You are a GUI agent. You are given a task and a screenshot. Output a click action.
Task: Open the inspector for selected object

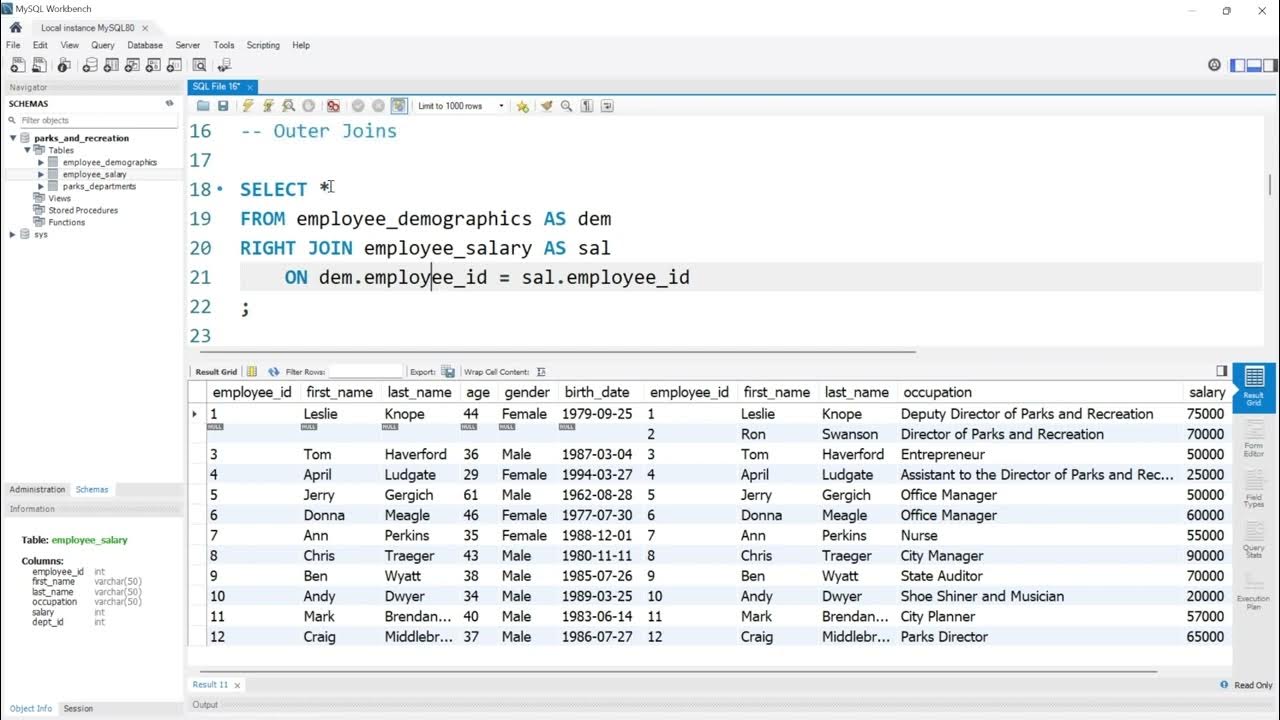(x=64, y=65)
